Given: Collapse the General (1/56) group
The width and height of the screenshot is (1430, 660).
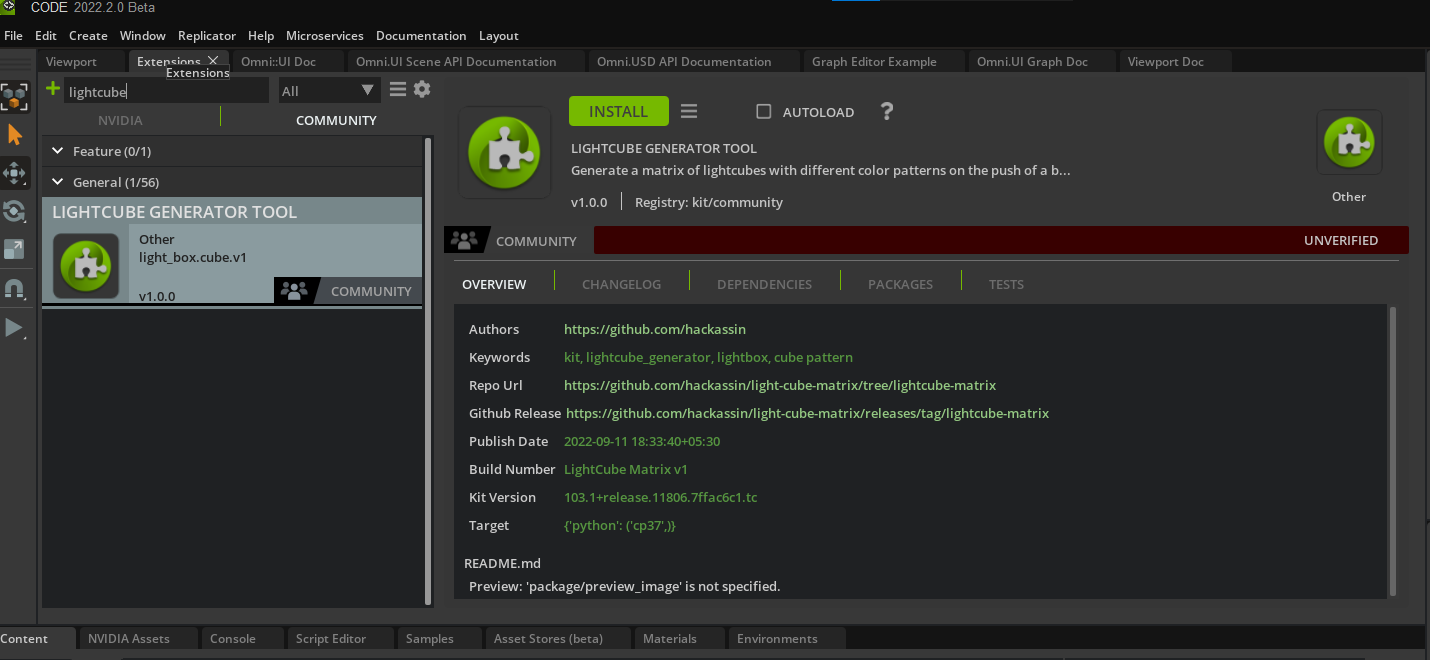Looking at the screenshot, I should pos(58,182).
